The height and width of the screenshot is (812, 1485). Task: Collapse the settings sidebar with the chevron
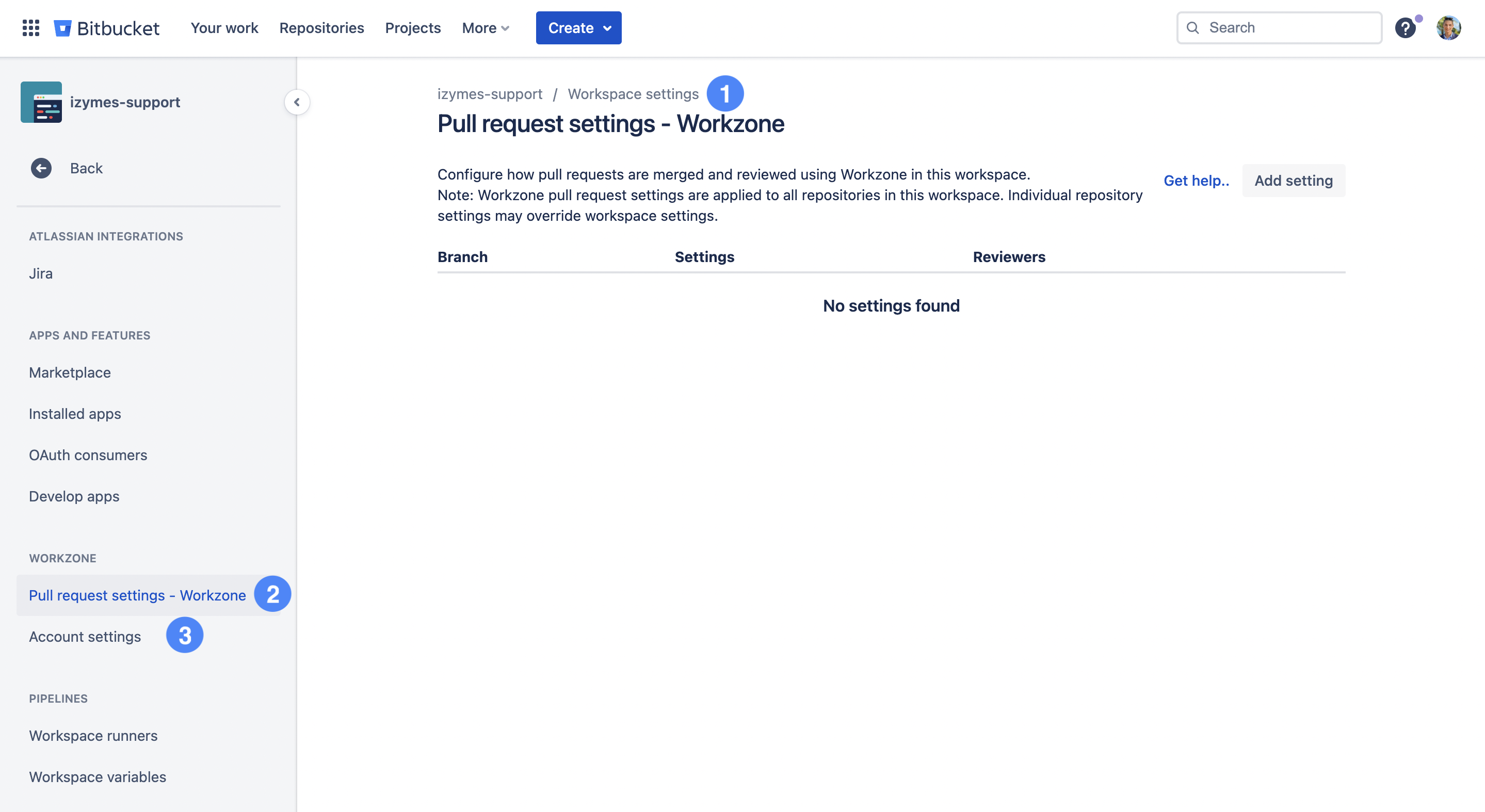pyautogui.click(x=296, y=102)
